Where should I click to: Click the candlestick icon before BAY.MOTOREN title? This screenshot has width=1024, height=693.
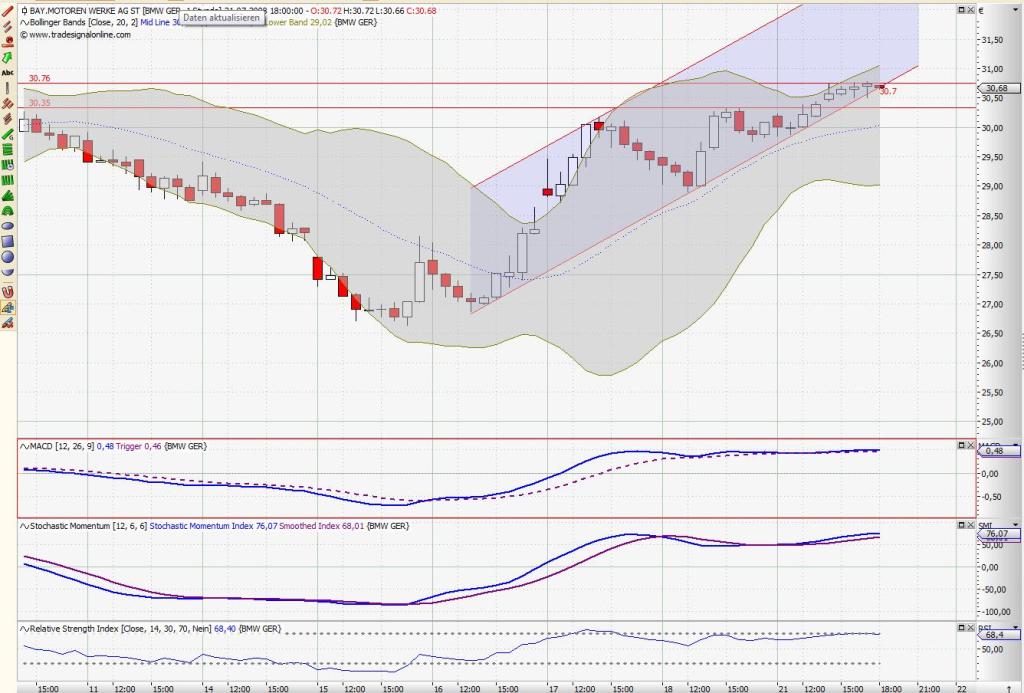pos(24,11)
